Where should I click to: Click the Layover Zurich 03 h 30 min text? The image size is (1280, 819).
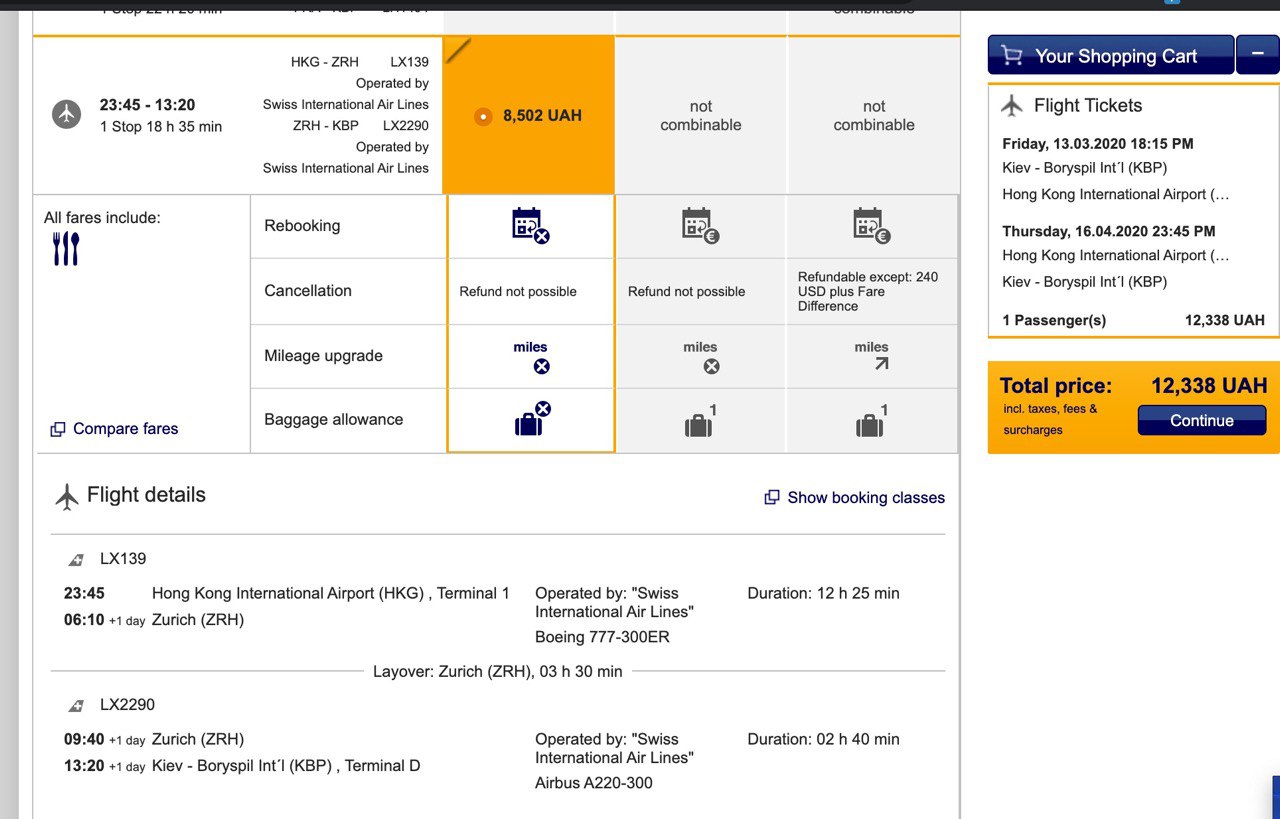pos(498,672)
